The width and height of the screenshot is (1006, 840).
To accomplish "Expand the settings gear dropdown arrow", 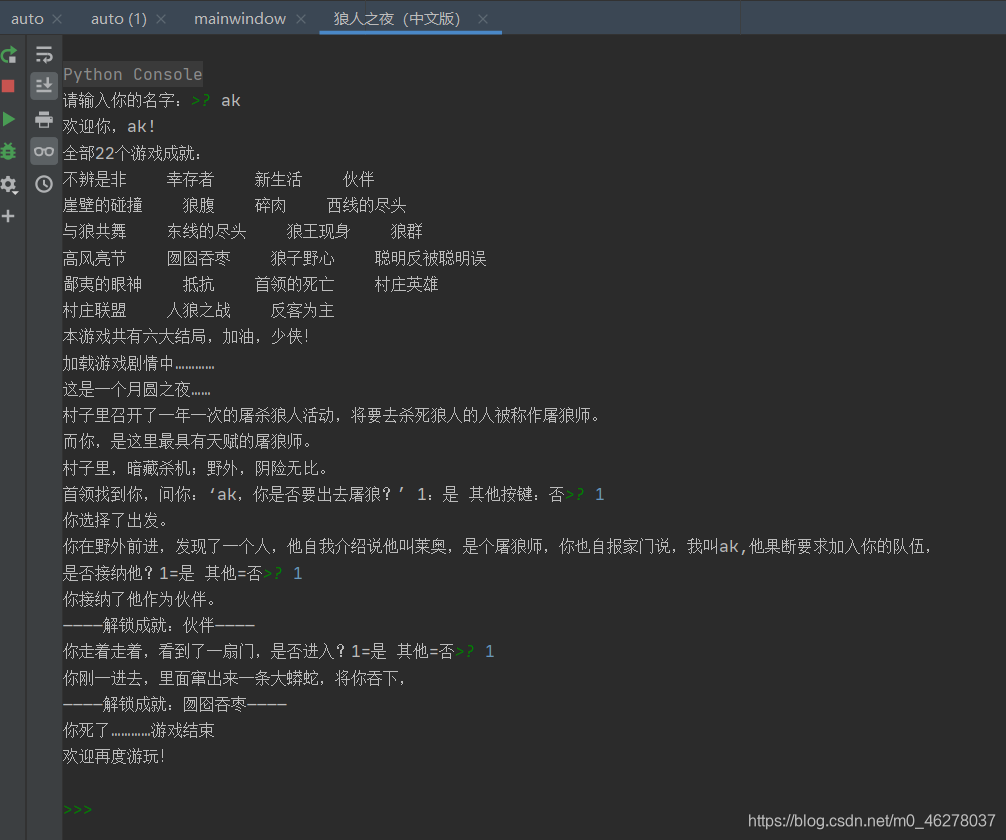I will point(16,193).
